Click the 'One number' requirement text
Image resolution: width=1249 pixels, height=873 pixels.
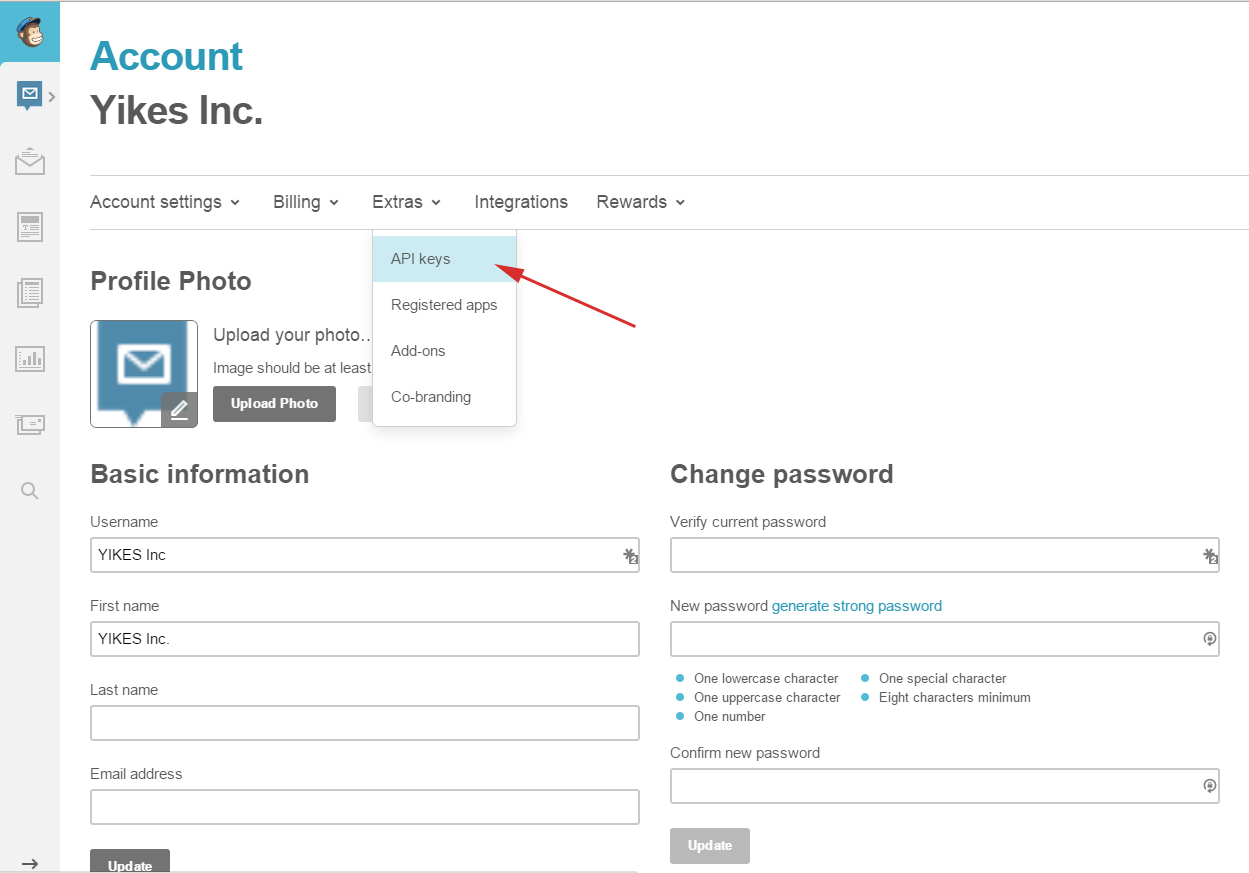(x=730, y=717)
